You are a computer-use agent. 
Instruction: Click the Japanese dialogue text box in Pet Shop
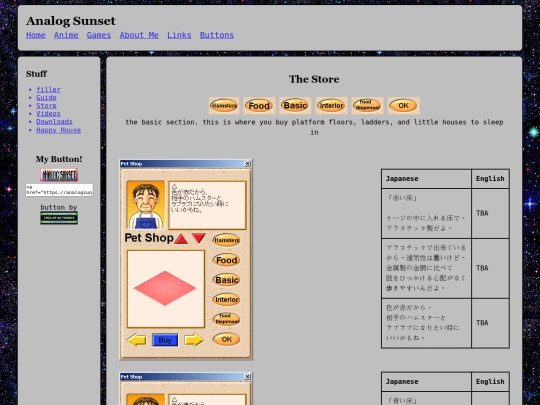[x=207, y=205]
